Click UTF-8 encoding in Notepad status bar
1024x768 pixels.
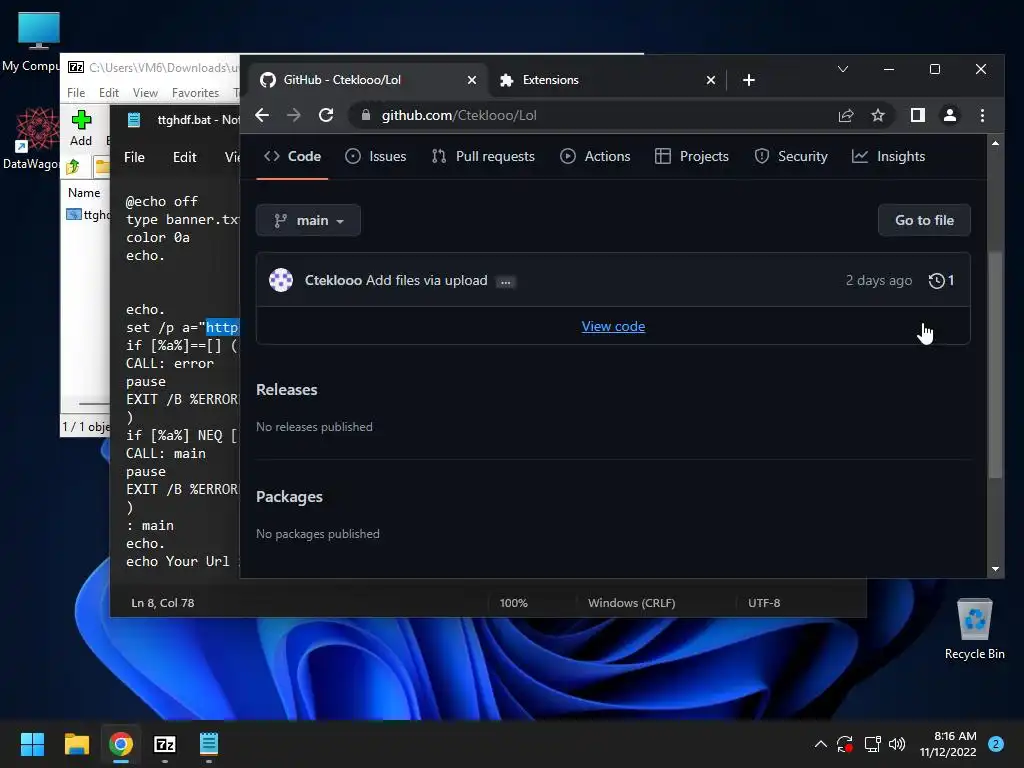coord(764,603)
